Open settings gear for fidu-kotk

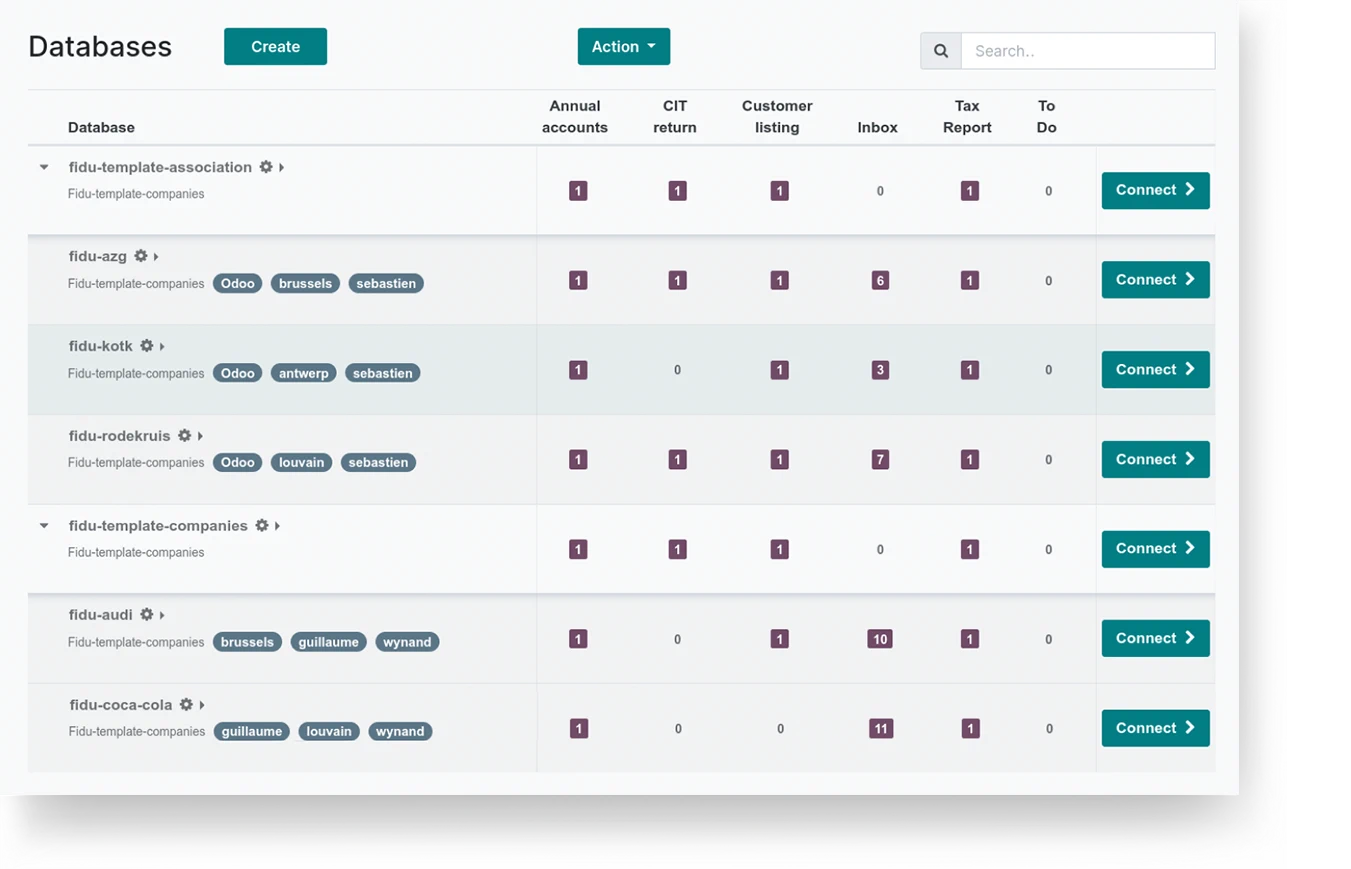[x=147, y=346]
